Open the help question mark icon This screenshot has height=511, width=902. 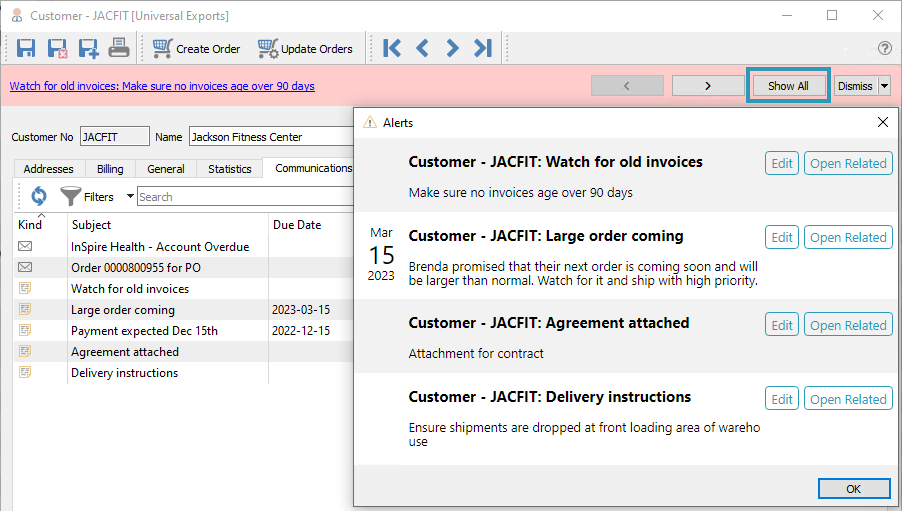[884, 48]
